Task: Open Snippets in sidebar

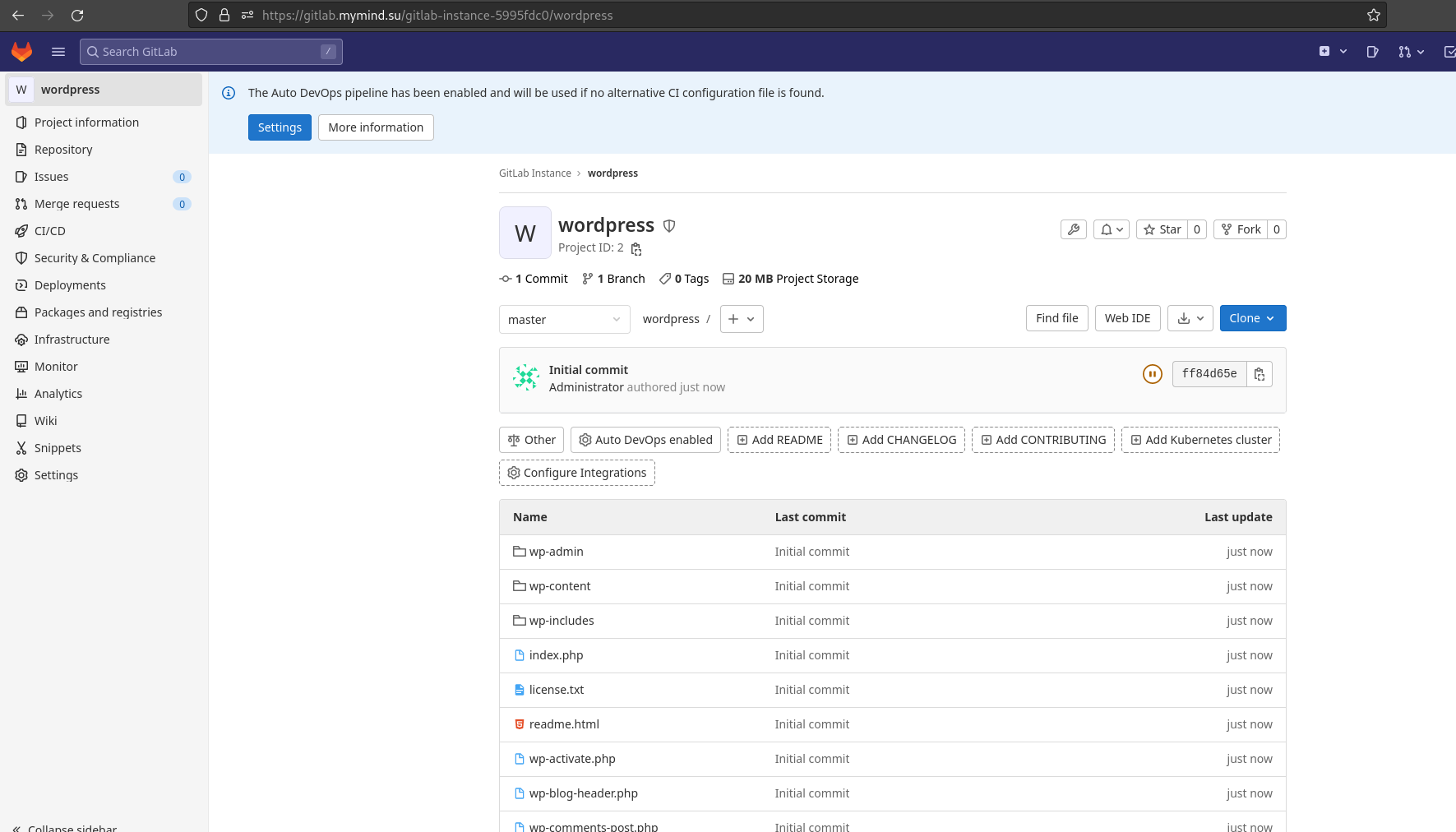Action: pos(104,448)
